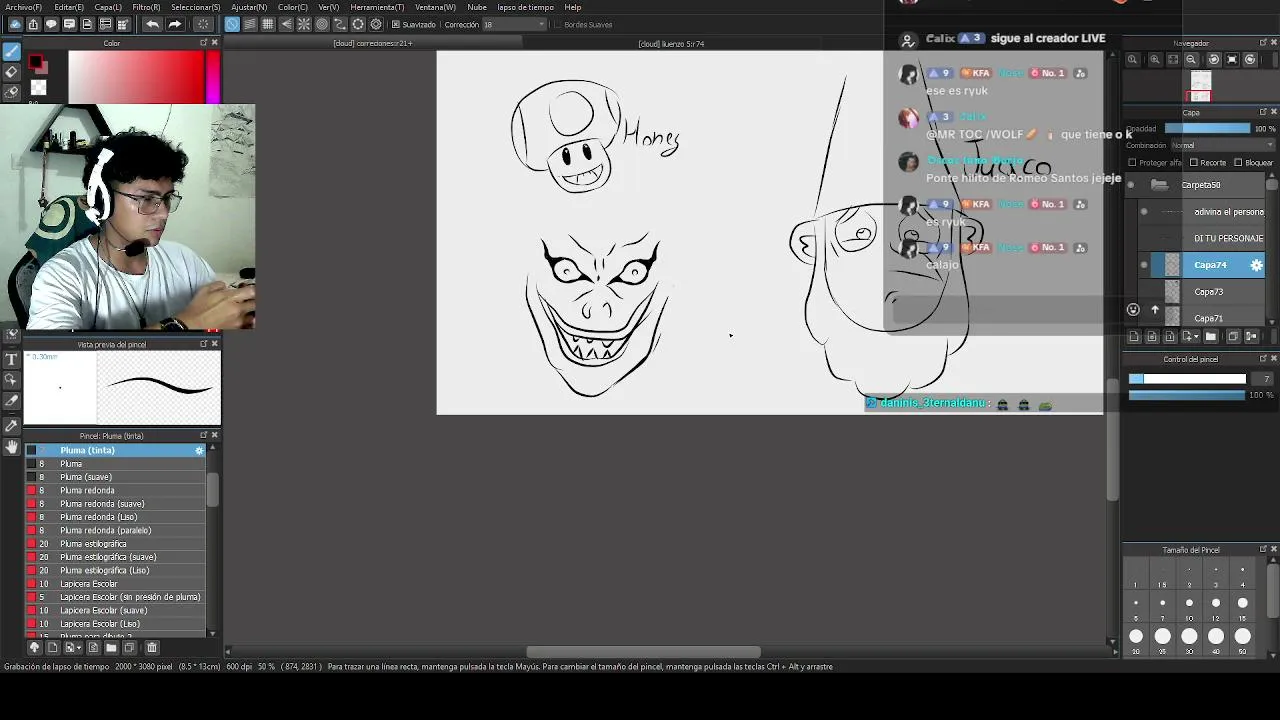The width and height of the screenshot is (1280, 720).
Task: Select the Pluma (suave) brush
Action: click(116, 477)
